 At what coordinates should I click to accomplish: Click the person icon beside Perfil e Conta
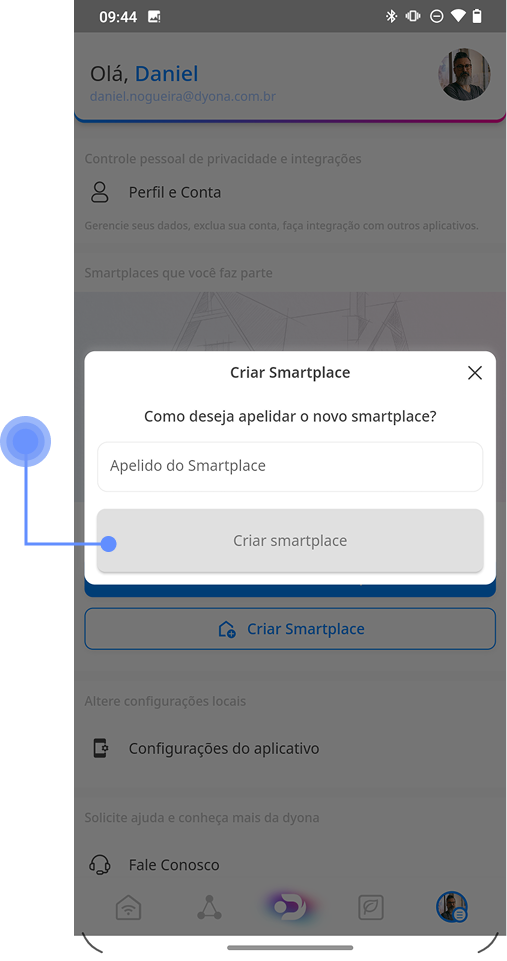[99, 192]
